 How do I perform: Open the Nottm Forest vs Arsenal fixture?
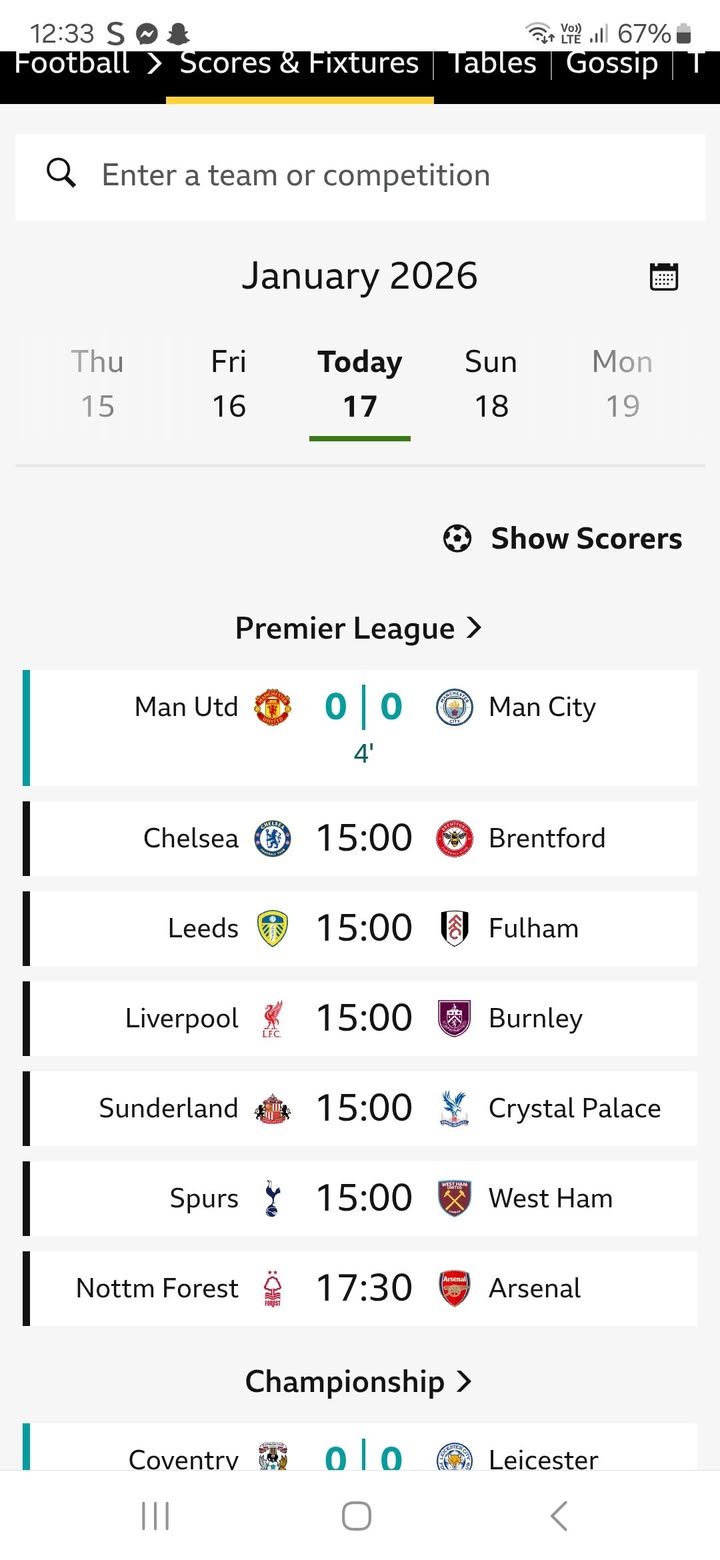[x=362, y=1288]
